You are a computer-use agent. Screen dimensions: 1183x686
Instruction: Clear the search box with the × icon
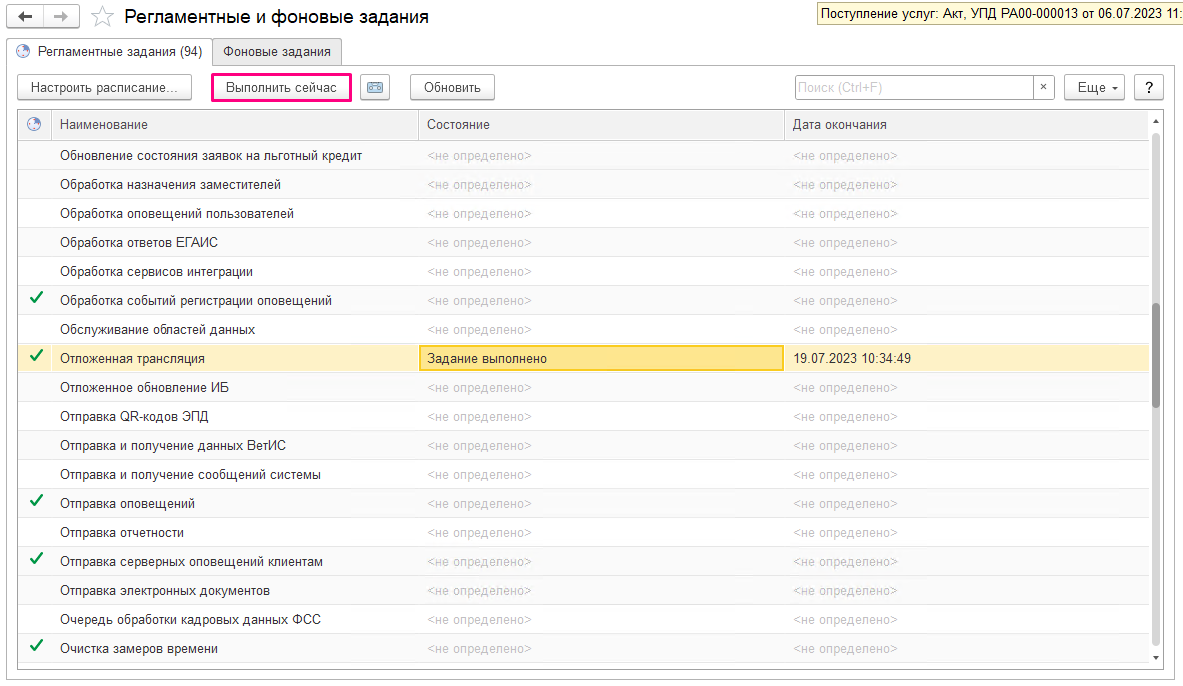(x=1043, y=87)
